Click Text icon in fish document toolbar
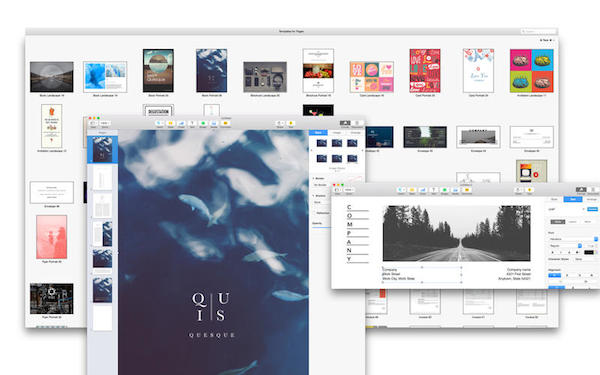 pos(192,123)
